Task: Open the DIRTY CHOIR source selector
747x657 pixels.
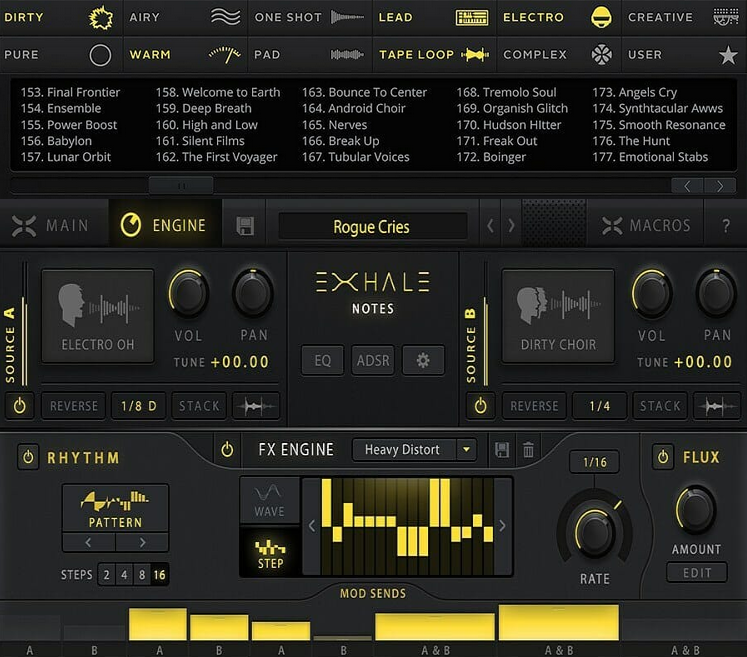Action: click(x=558, y=316)
